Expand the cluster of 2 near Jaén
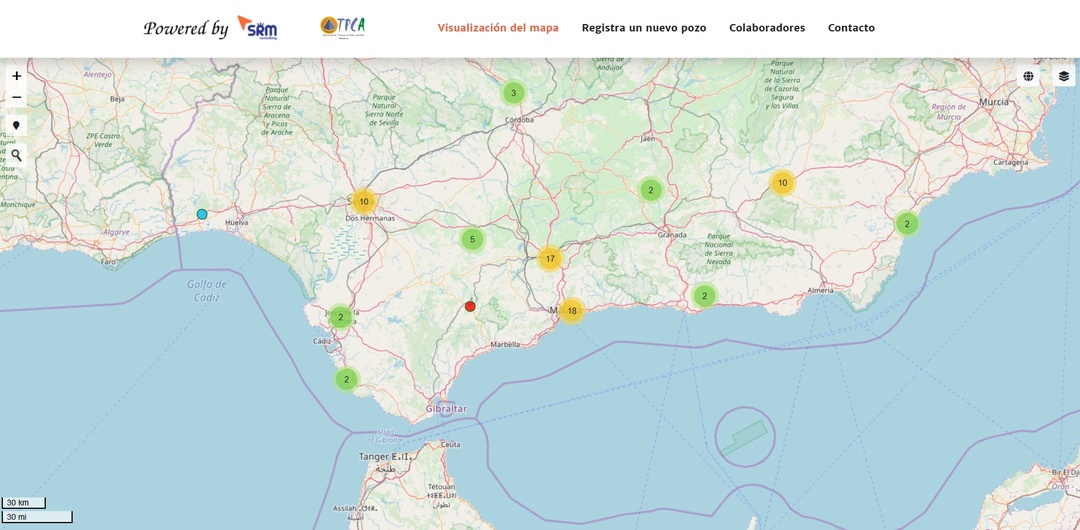 (651, 190)
